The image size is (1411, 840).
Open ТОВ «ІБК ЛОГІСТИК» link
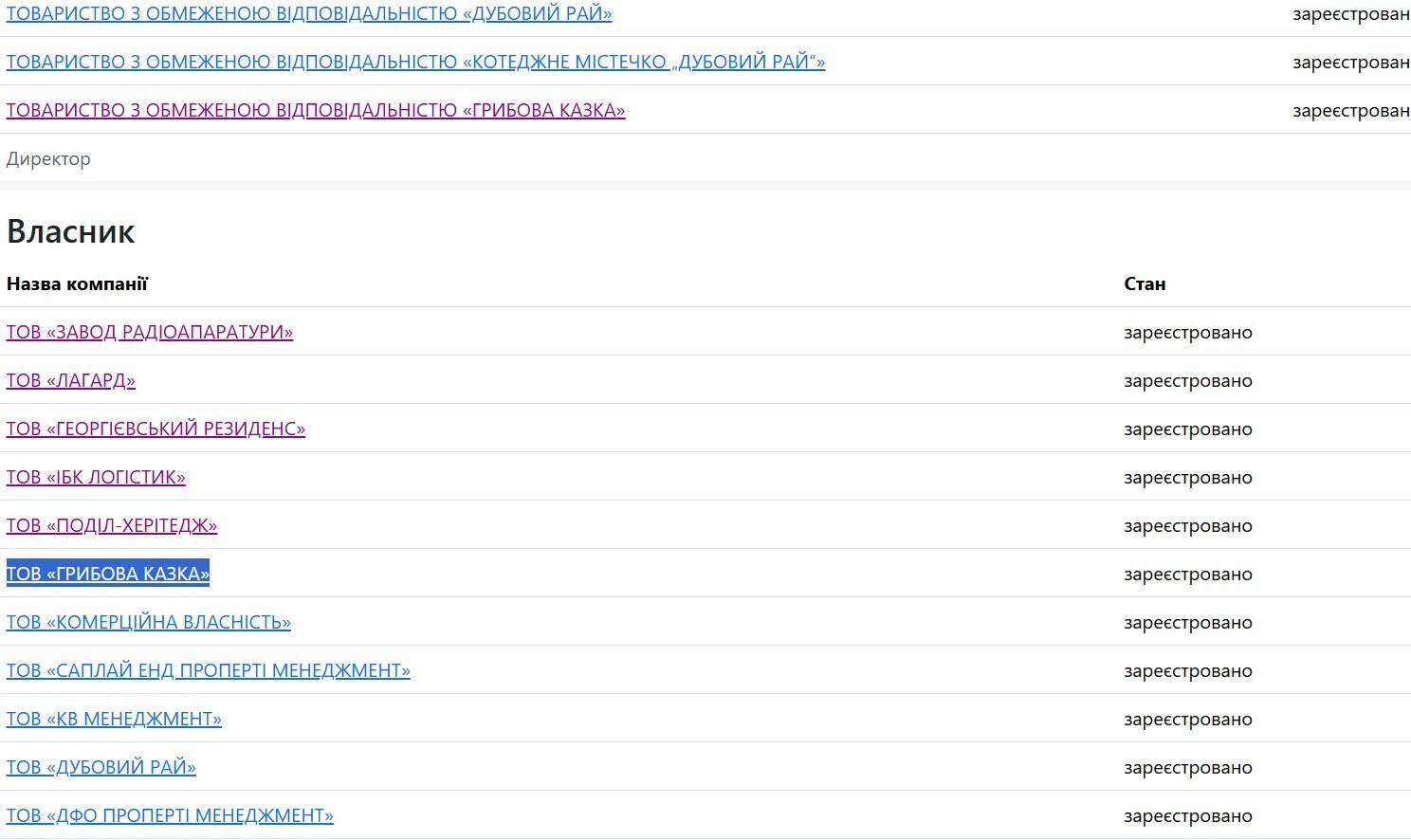96,477
